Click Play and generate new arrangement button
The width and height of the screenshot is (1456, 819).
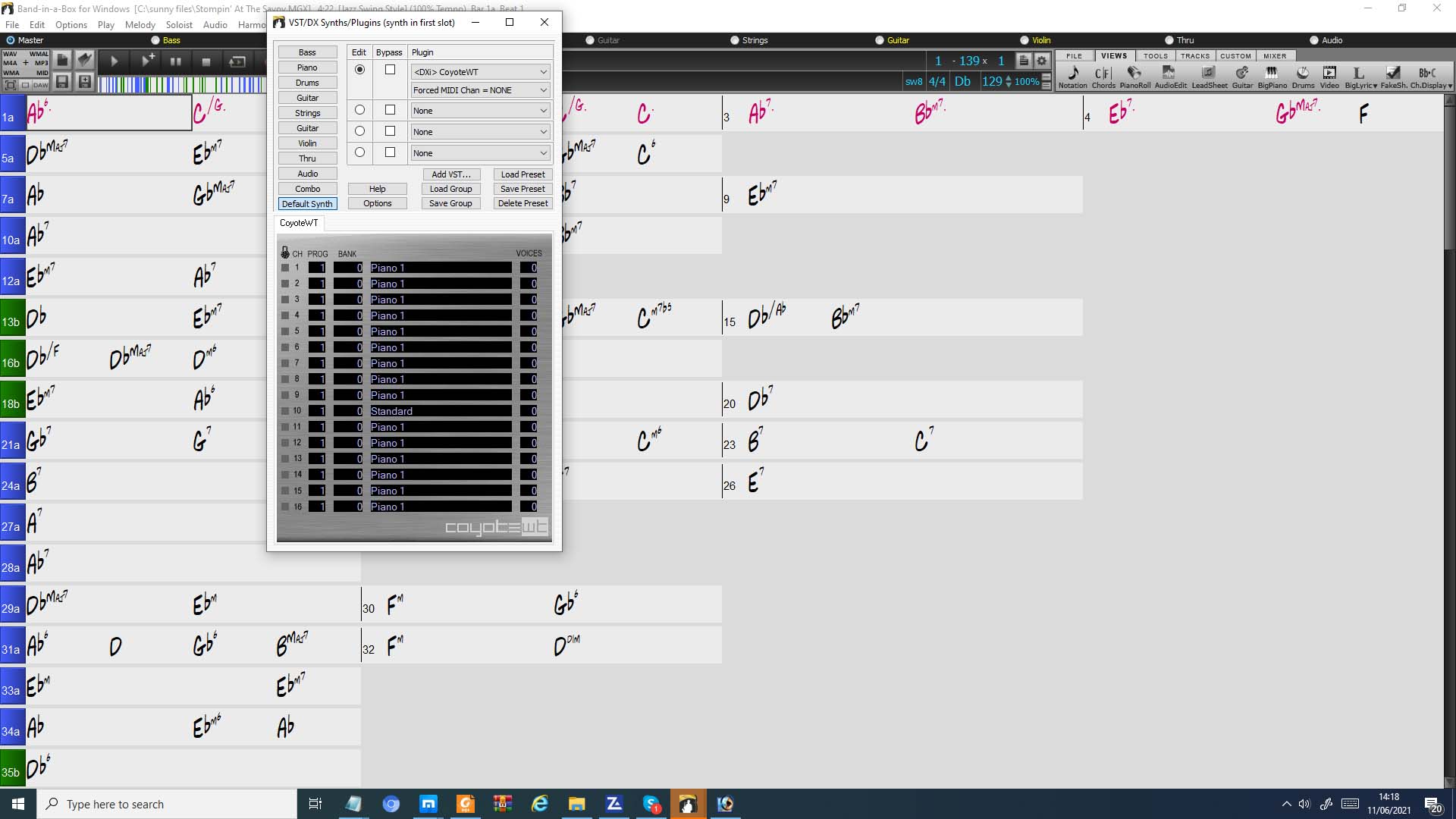pos(147,61)
